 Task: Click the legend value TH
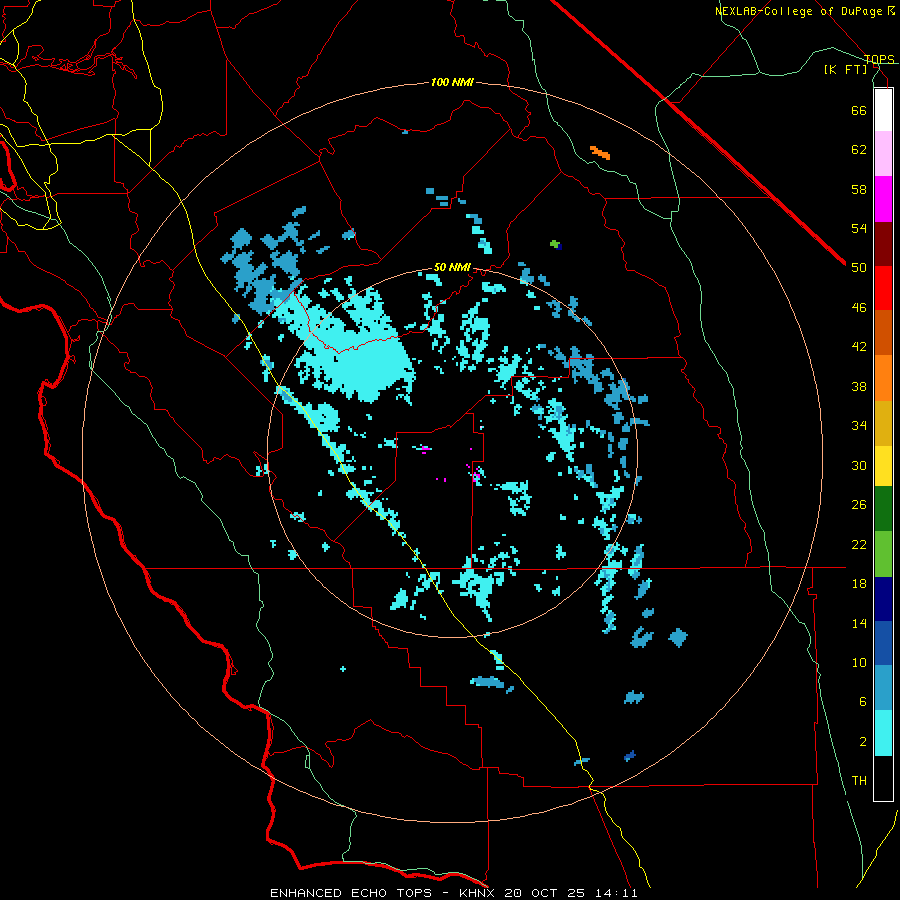[x=859, y=781]
